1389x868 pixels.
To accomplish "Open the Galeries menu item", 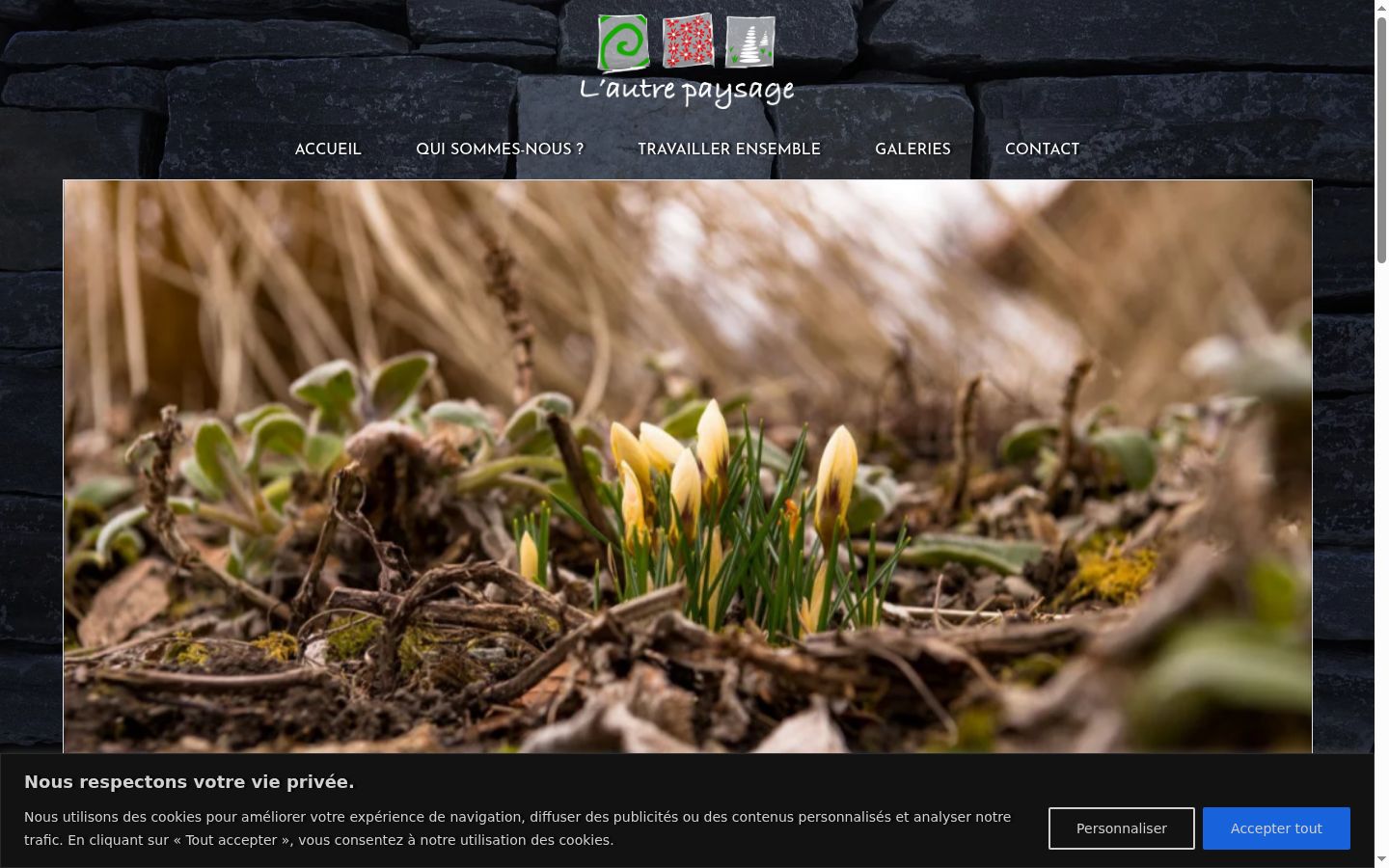I will point(912,149).
